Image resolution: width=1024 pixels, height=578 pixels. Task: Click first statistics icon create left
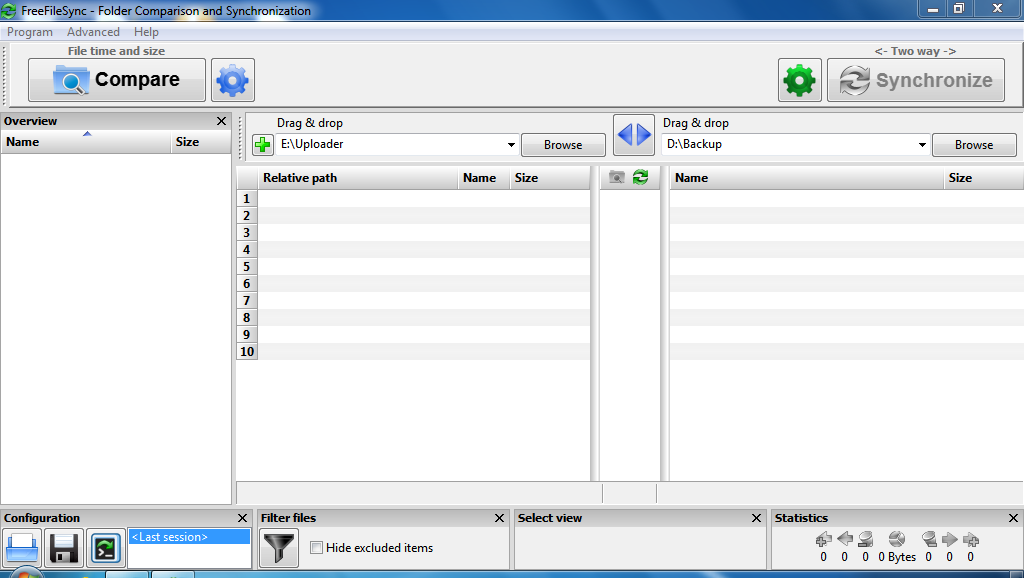click(824, 539)
